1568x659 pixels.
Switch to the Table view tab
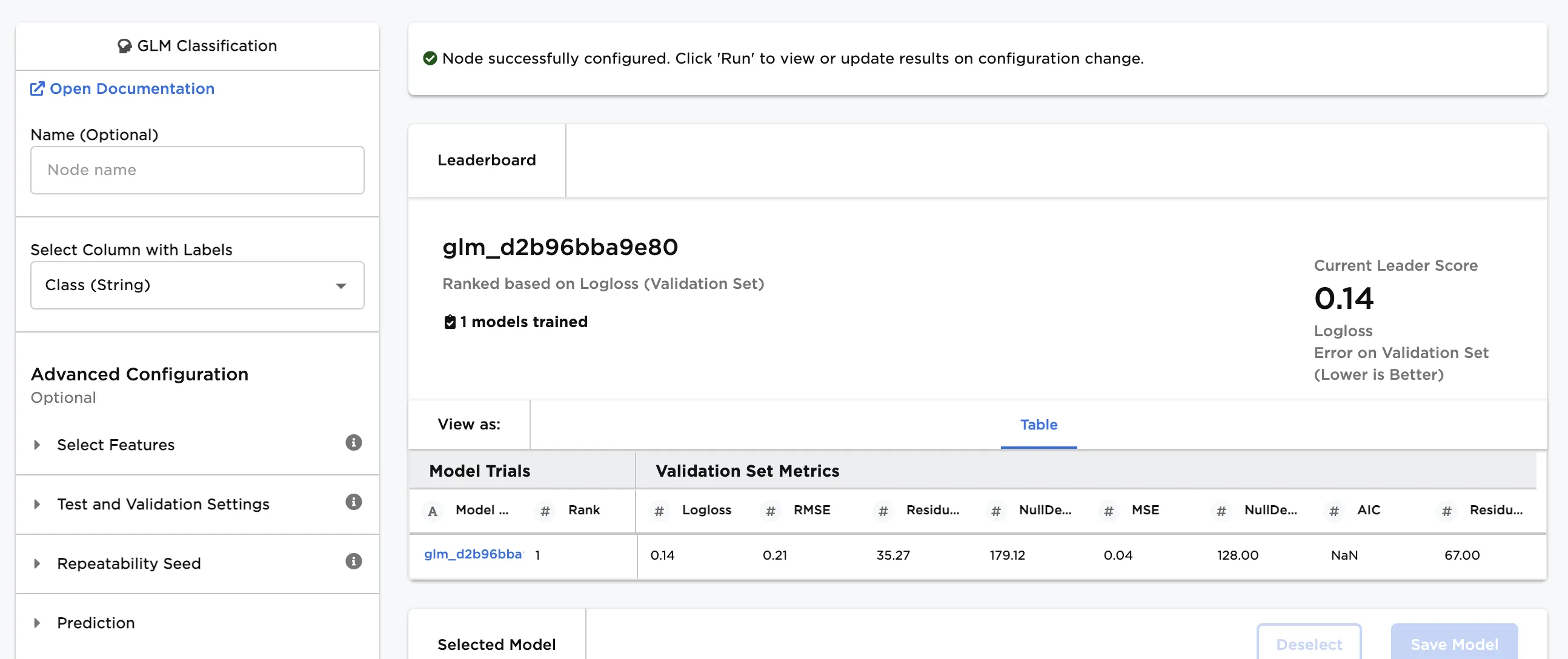pos(1038,425)
